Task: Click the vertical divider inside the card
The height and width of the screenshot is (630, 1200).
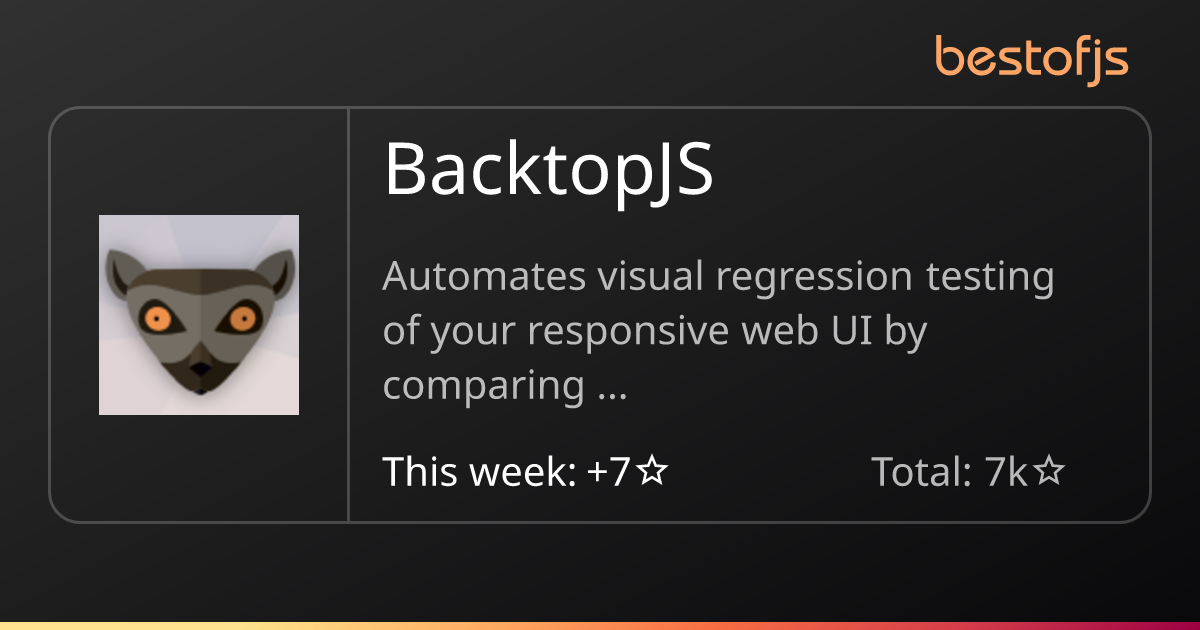Action: pos(348,315)
